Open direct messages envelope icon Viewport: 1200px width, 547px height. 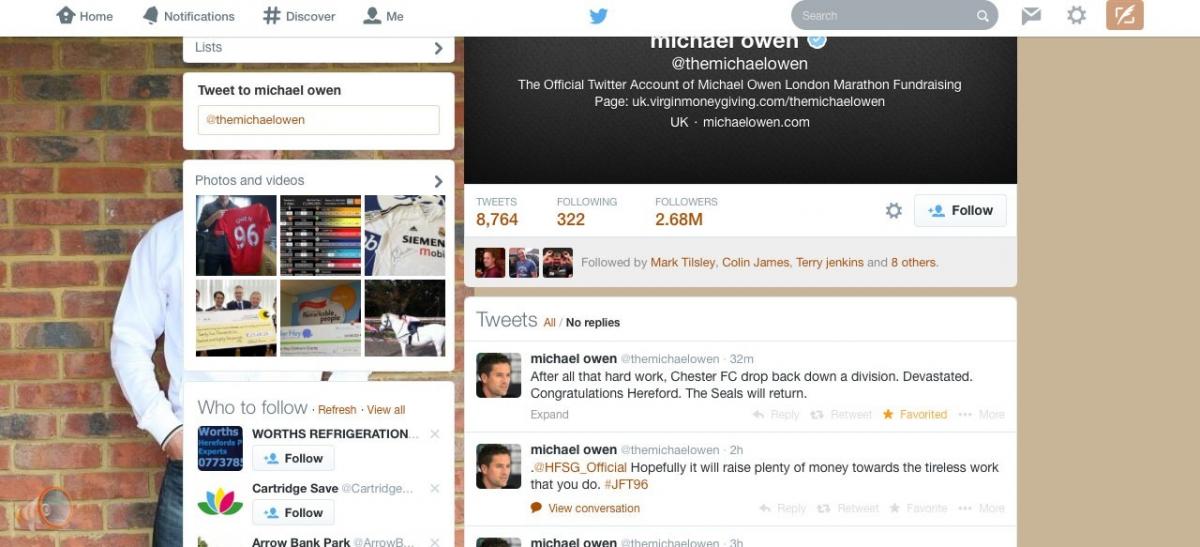(1031, 15)
